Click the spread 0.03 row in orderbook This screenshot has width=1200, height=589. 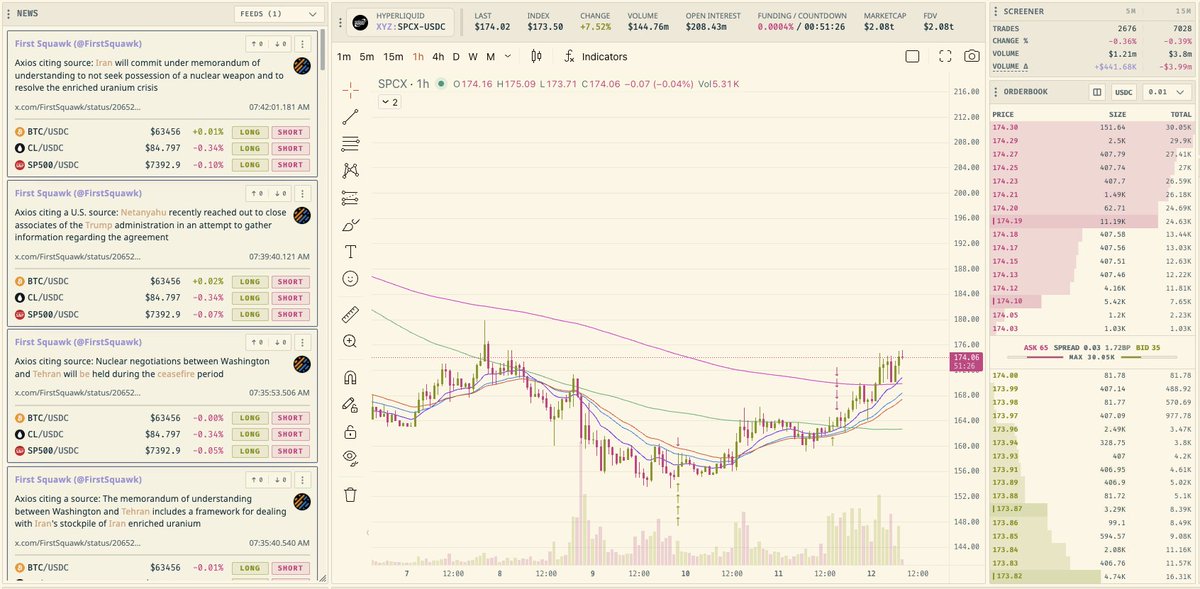(1092, 347)
